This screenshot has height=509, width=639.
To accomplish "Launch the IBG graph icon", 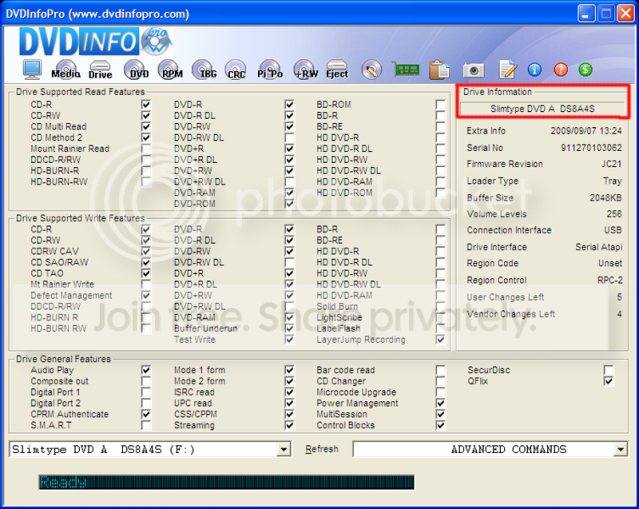I will pyautogui.click(x=205, y=69).
